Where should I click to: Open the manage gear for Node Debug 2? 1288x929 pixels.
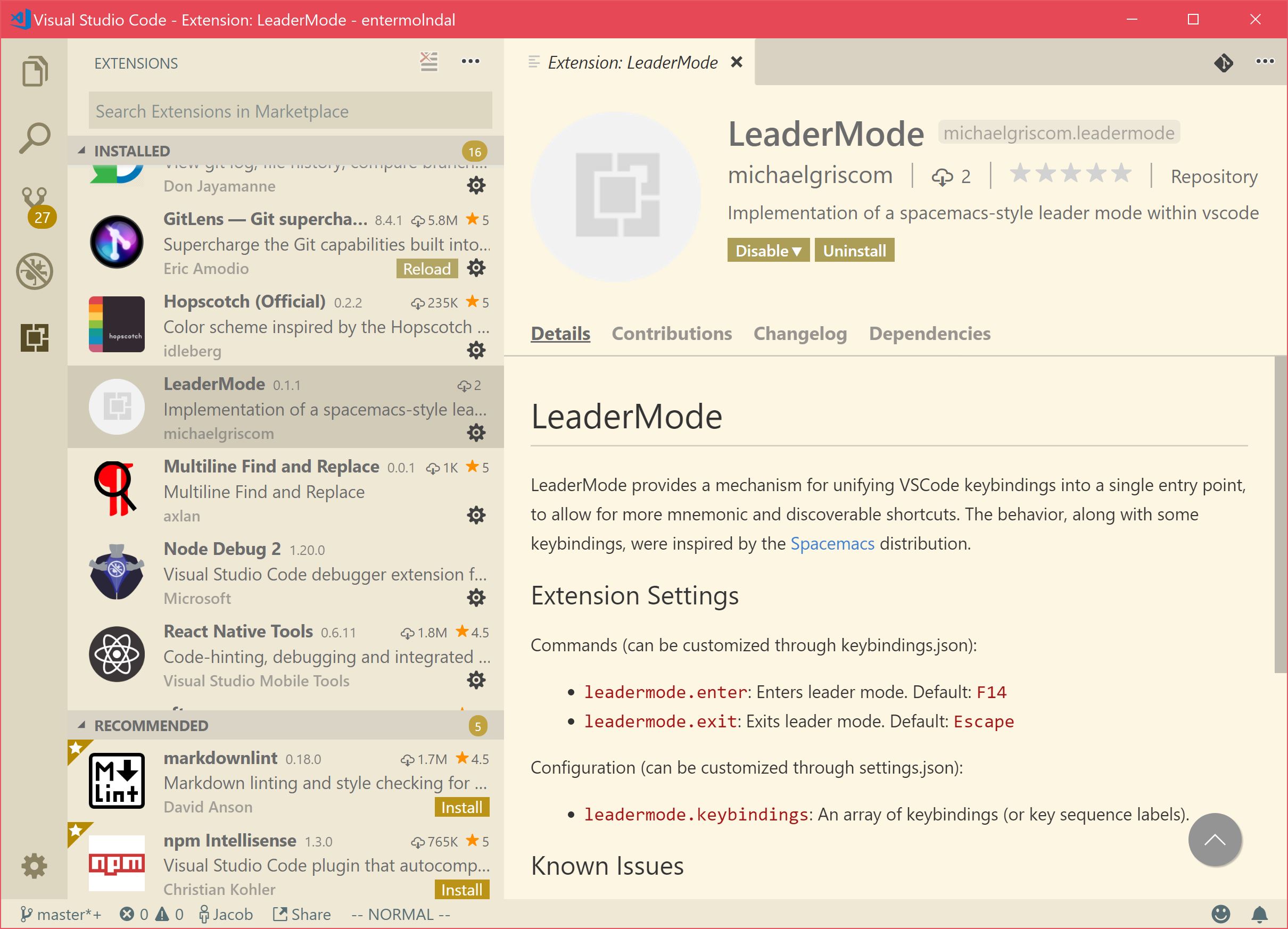[476, 598]
